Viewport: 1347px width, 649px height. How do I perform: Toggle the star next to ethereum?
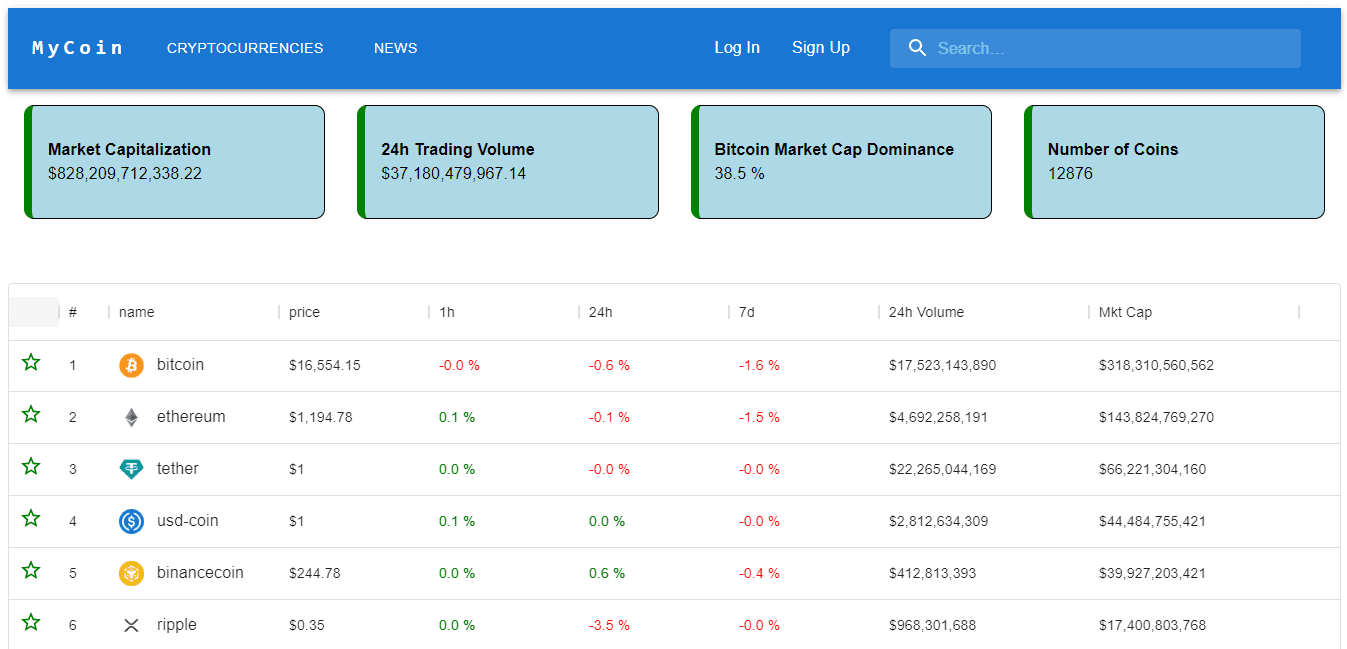tap(31, 414)
